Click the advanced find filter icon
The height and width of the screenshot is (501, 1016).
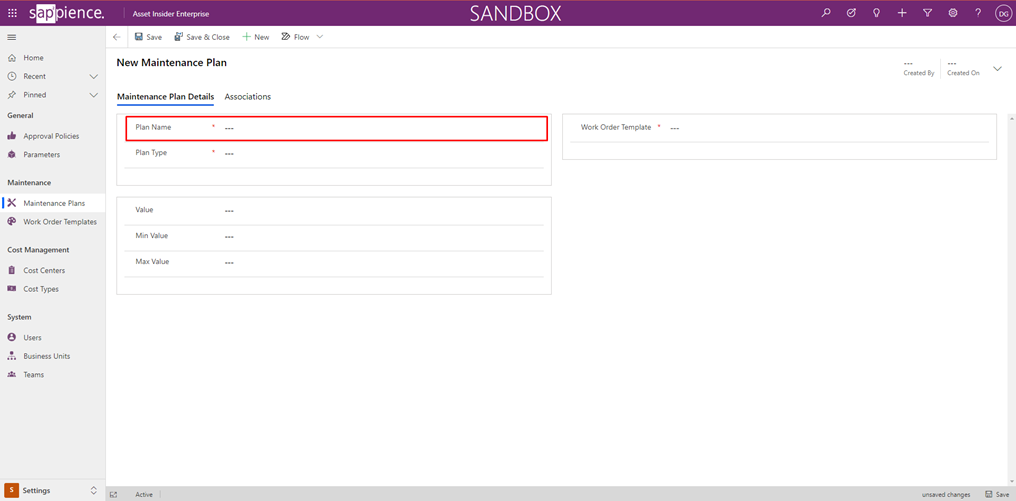point(927,13)
